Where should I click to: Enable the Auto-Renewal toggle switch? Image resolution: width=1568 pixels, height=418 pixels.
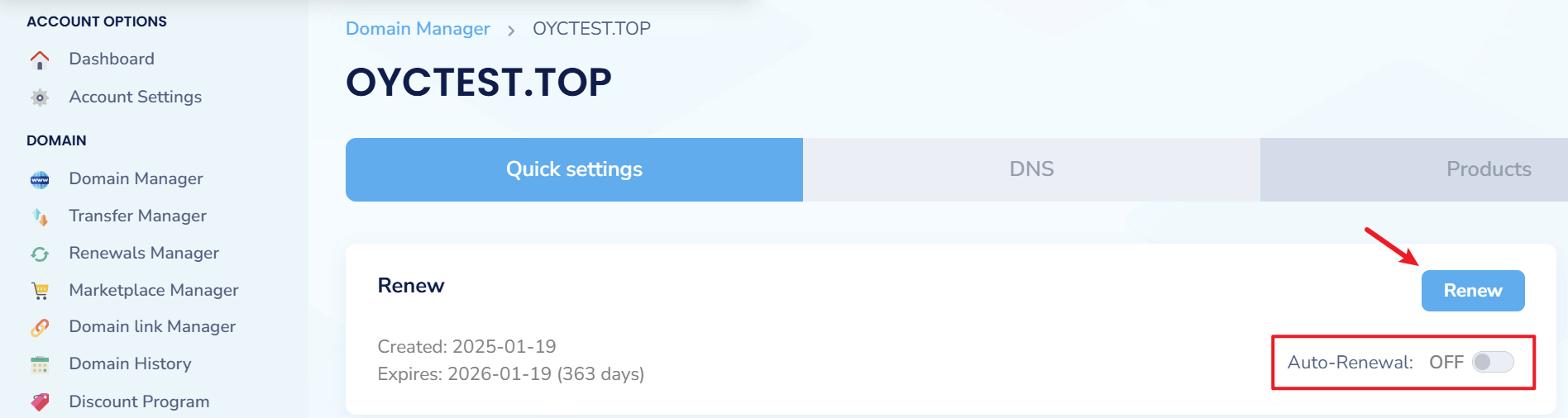[x=1493, y=362]
